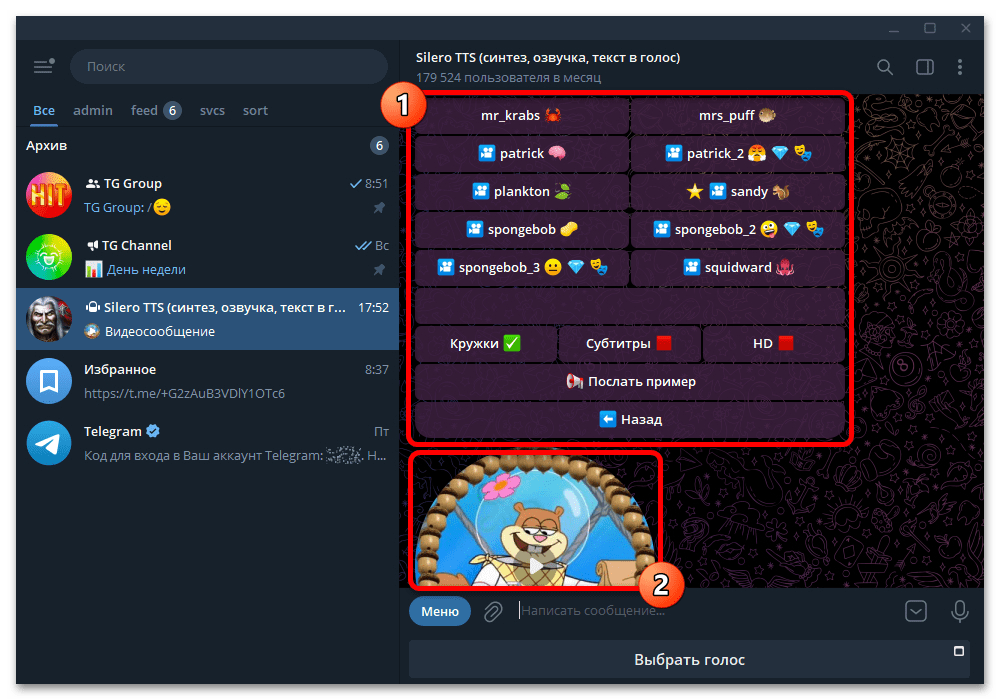Screen dimensions: 1000x700
Task: Switch to the feed folder tab
Action: click(x=156, y=110)
